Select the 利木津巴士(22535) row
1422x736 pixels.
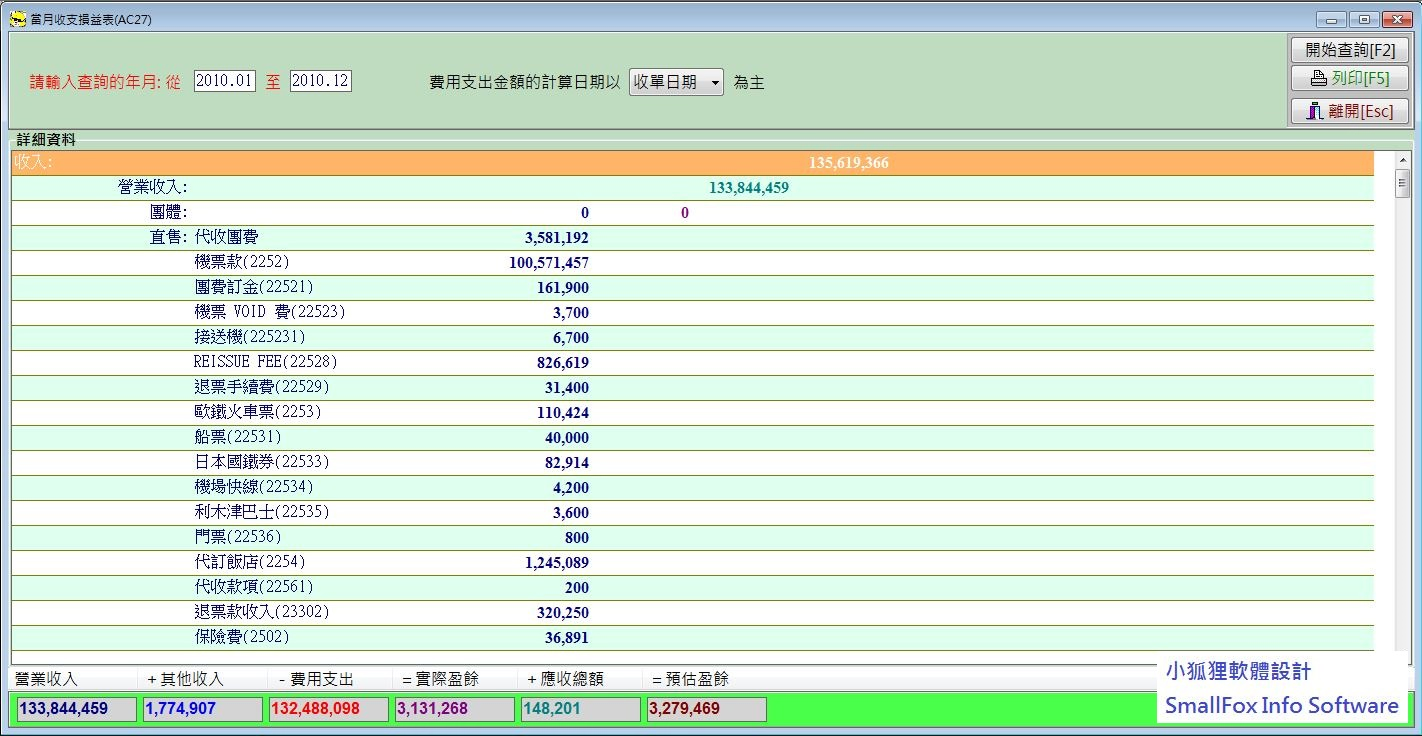[x=692, y=513]
